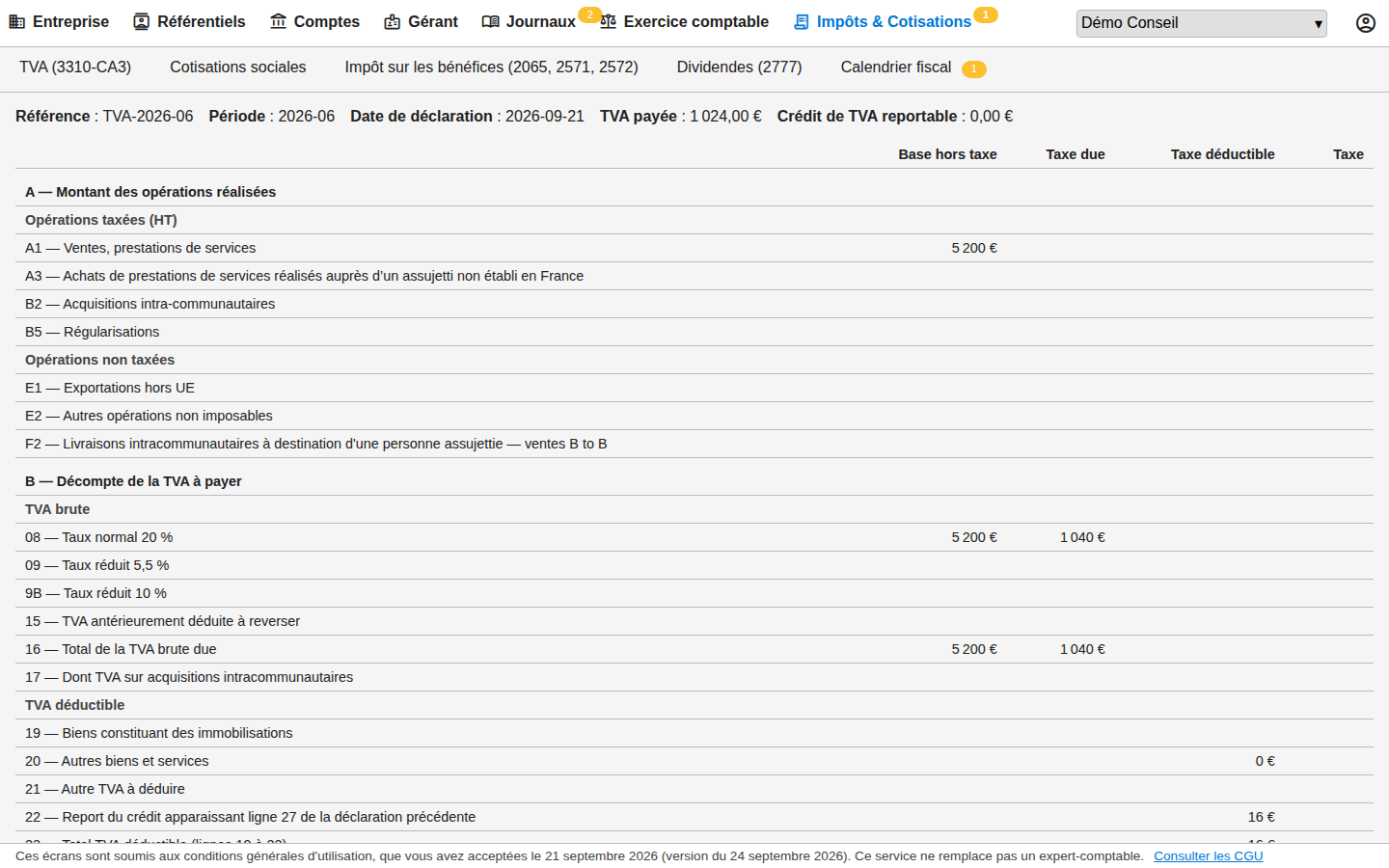Click the Base hors taxe column header
This screenshot has width=1389, height=868.
click(947, 154)
